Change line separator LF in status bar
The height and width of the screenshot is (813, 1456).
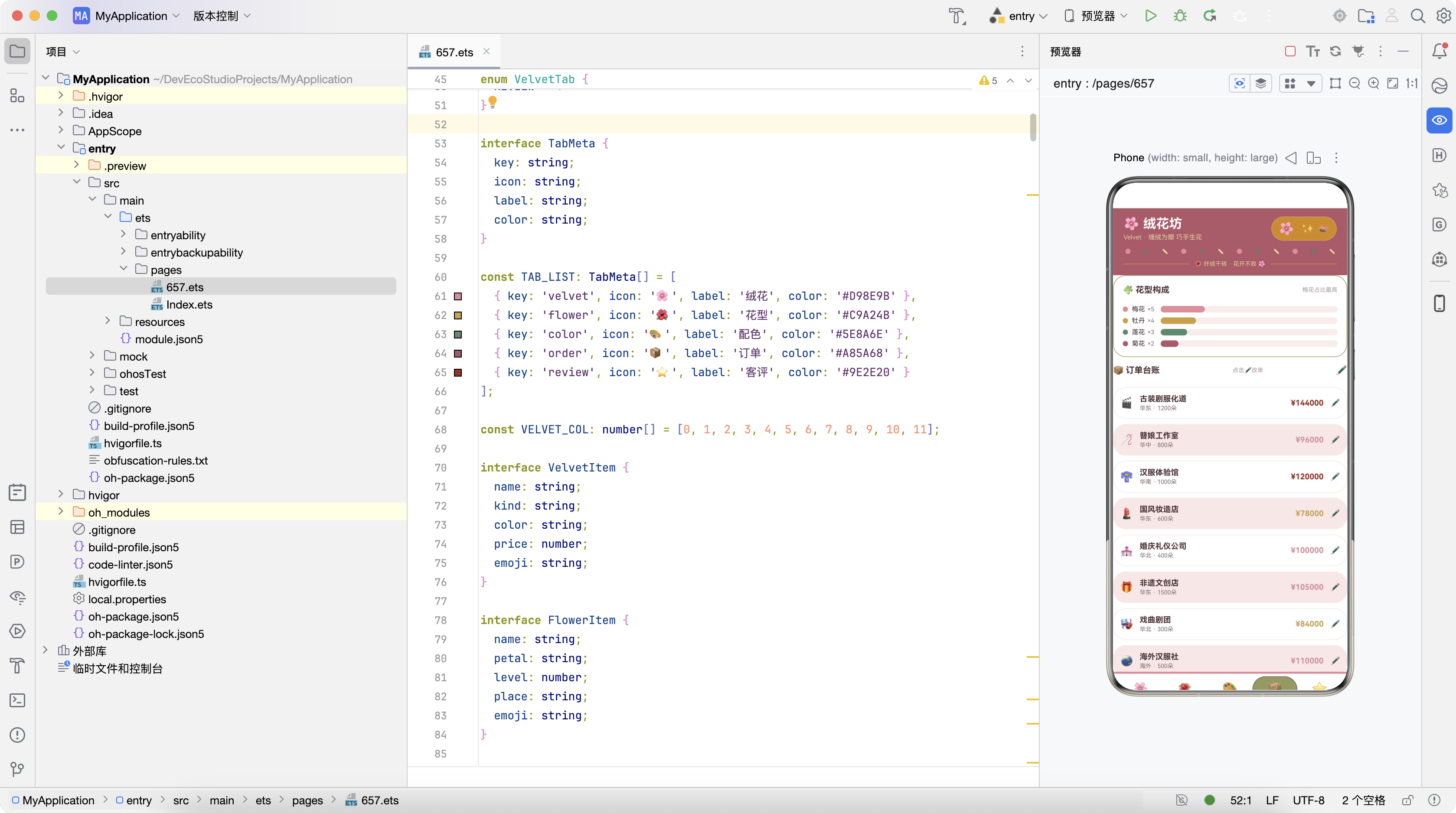(x=1272, y=800)
